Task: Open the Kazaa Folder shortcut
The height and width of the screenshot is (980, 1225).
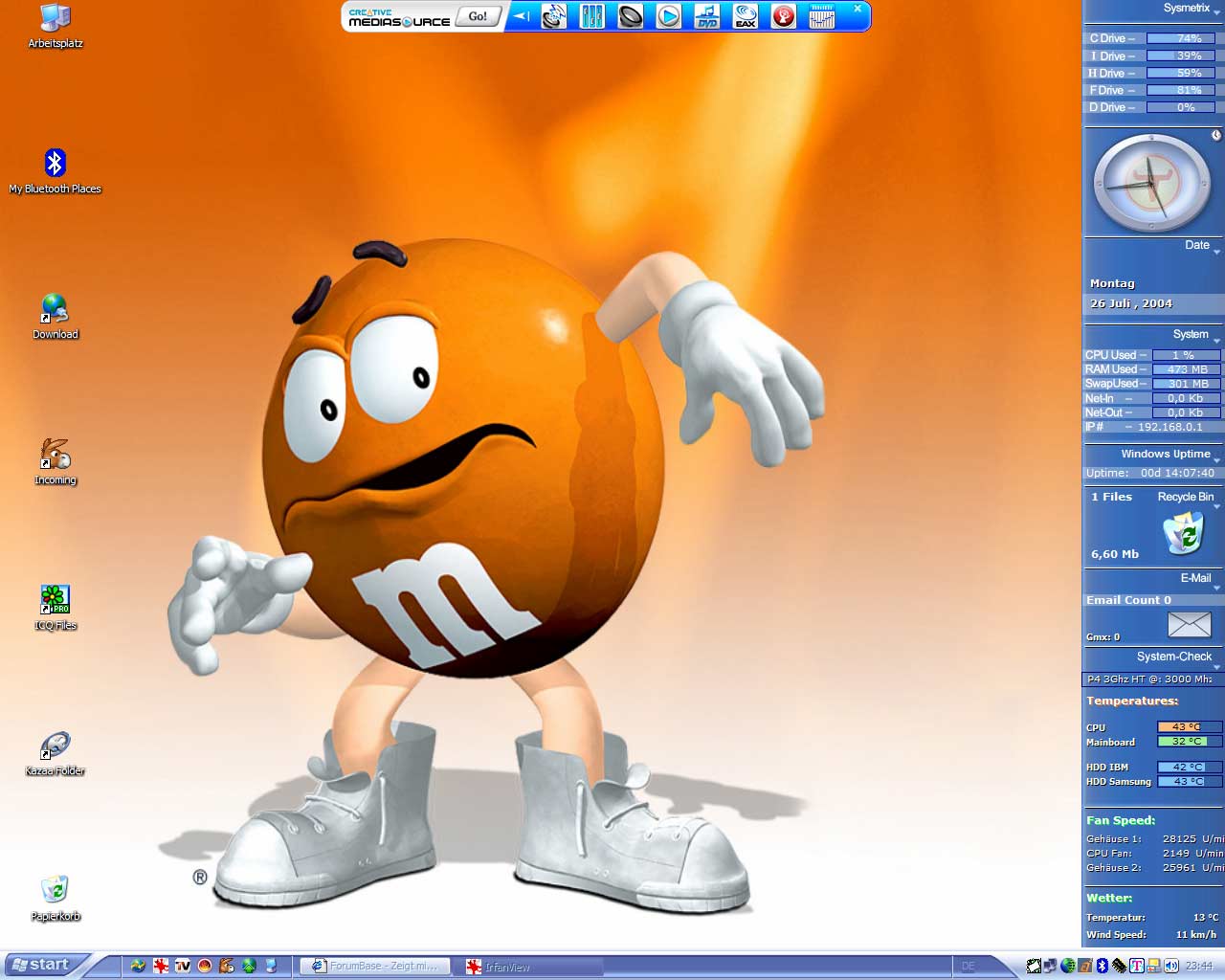Action: [55, 753]
